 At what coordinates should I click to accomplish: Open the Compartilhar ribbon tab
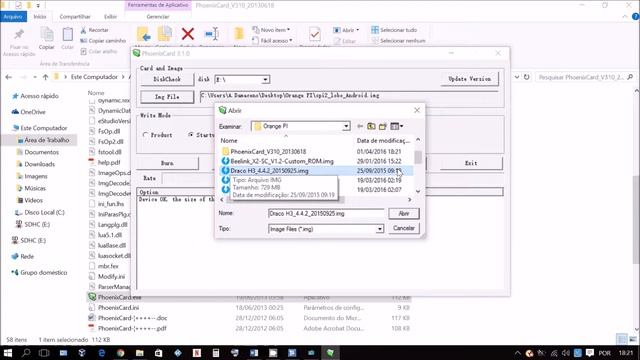75,17
